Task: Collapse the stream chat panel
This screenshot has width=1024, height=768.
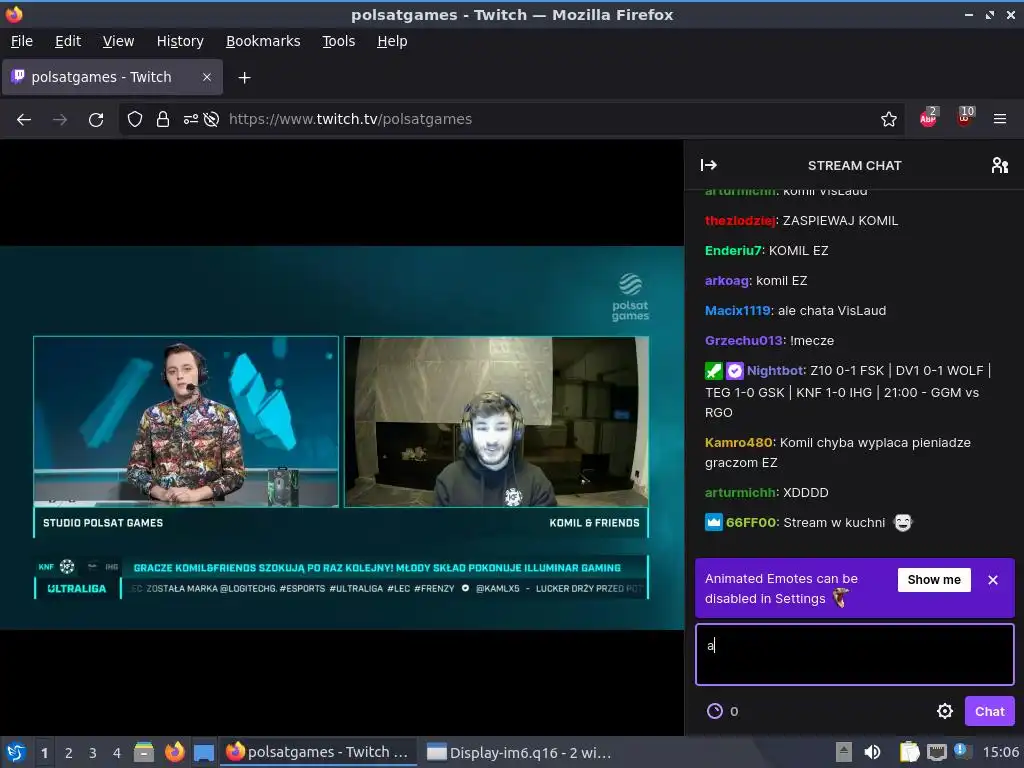Action: pyautogui.click(x=709, y=165)
